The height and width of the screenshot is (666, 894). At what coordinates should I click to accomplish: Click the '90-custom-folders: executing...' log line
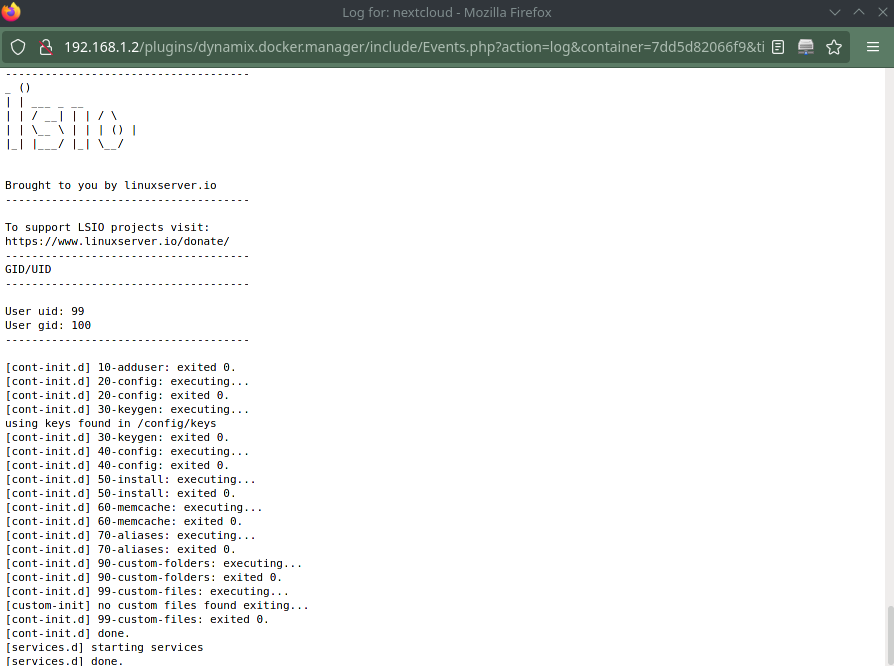pyautogui.click(x=153, y=563)
